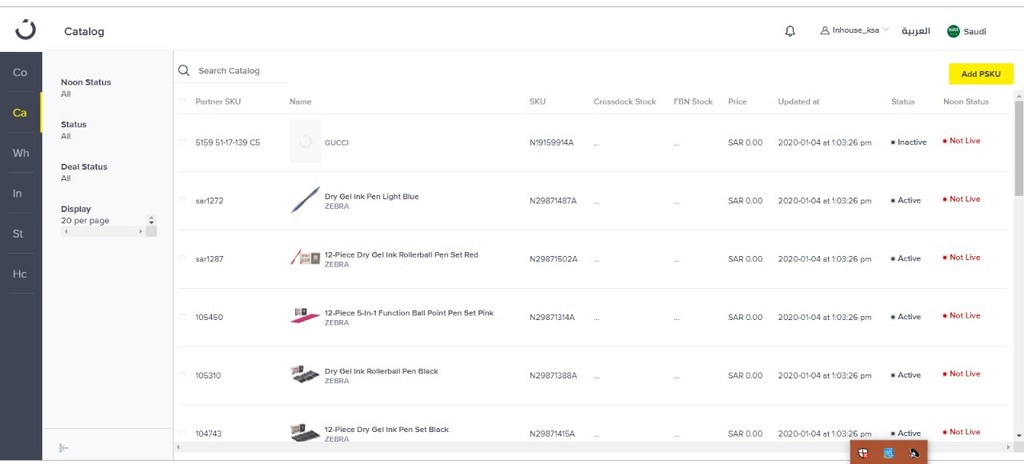
Task: Open the Deal Status filter dropdown
Action: (x=84, y=173)
